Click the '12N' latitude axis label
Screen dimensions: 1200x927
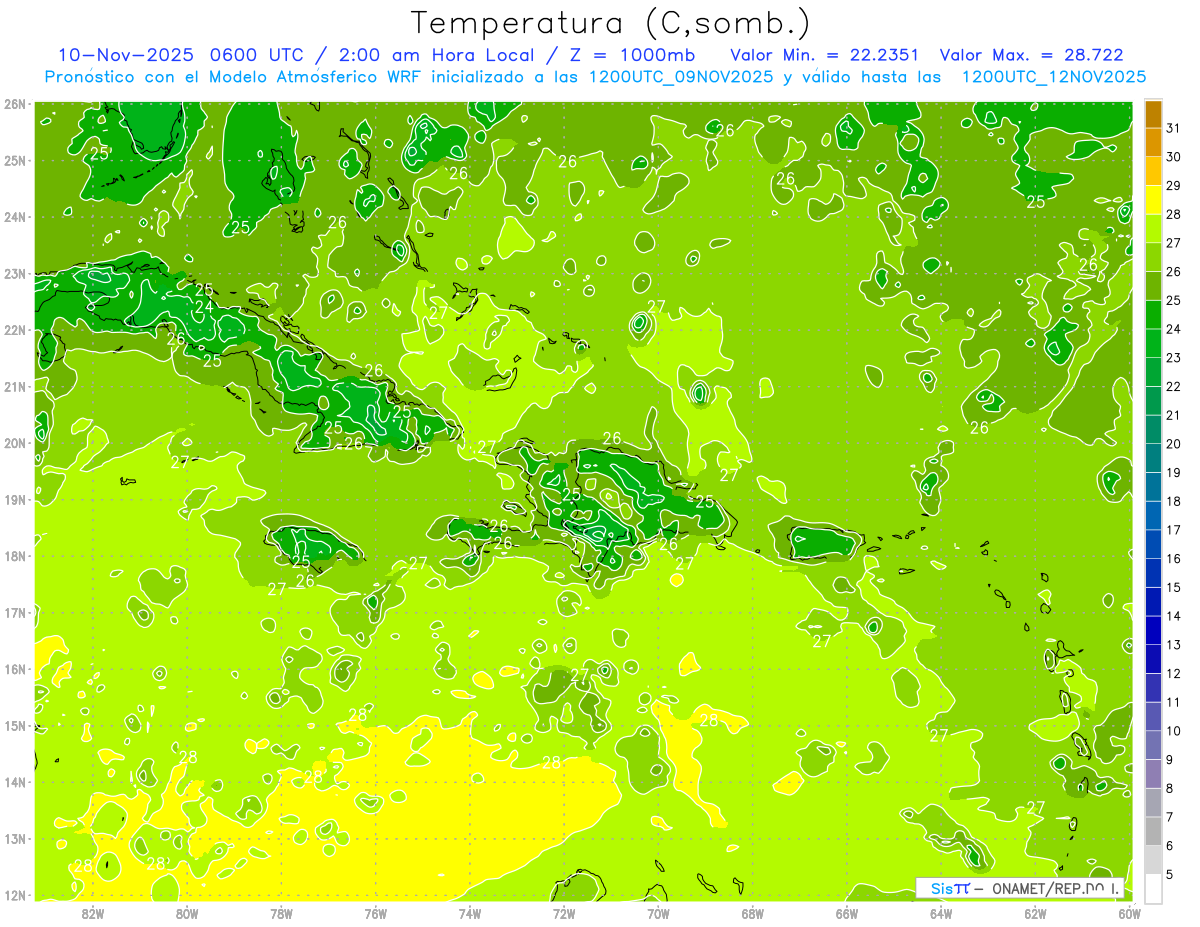tap(15, 895)
